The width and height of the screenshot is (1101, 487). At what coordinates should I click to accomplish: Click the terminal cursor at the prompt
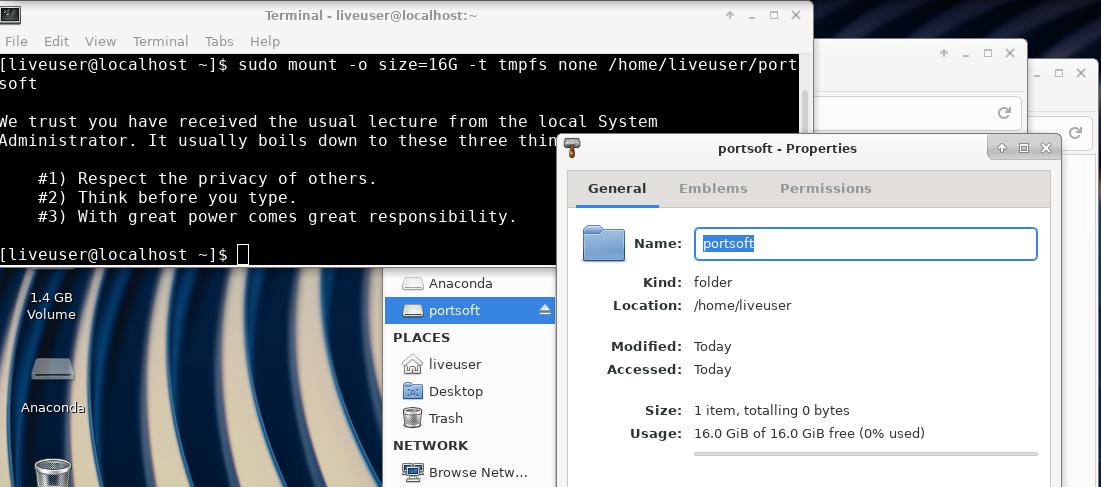click(x=243, y=254)
